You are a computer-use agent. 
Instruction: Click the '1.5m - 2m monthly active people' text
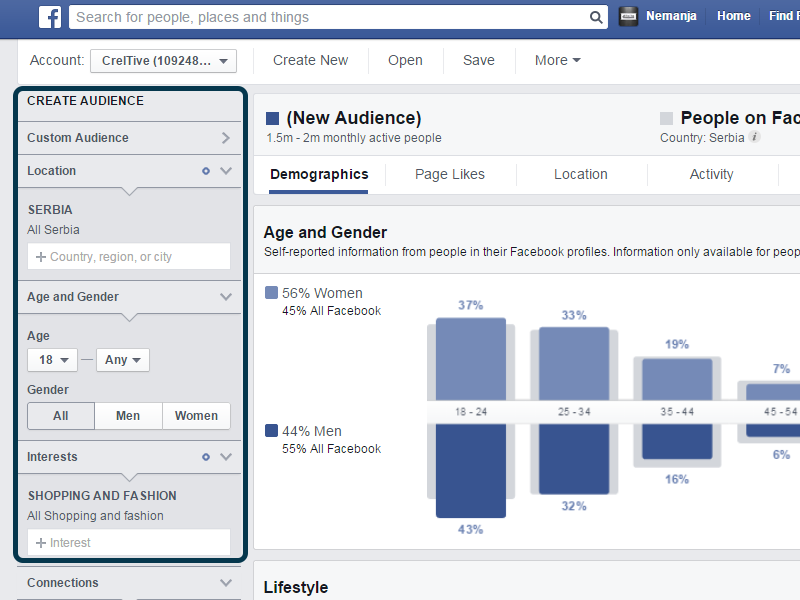point(354,138)
